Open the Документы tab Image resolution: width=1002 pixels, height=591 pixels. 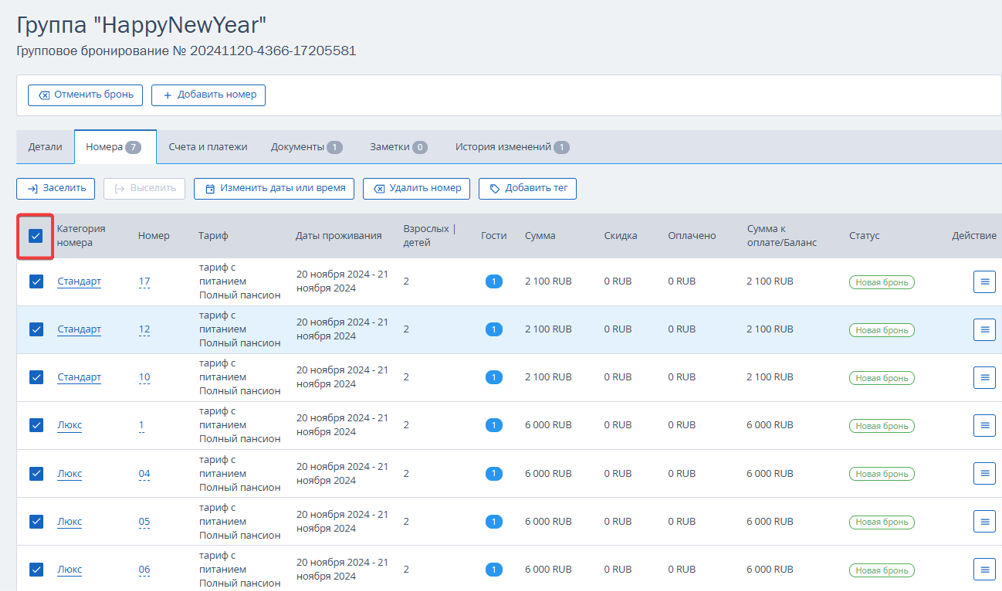[x=307, y=147]
